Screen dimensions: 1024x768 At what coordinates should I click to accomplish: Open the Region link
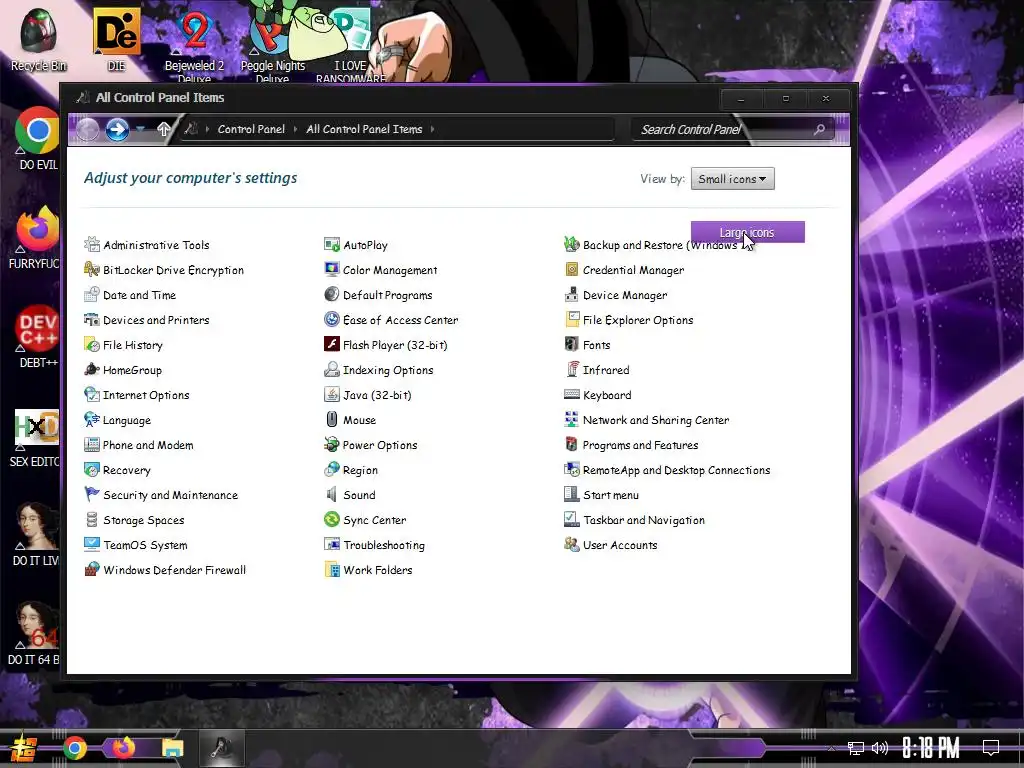(x=360, y=470)
